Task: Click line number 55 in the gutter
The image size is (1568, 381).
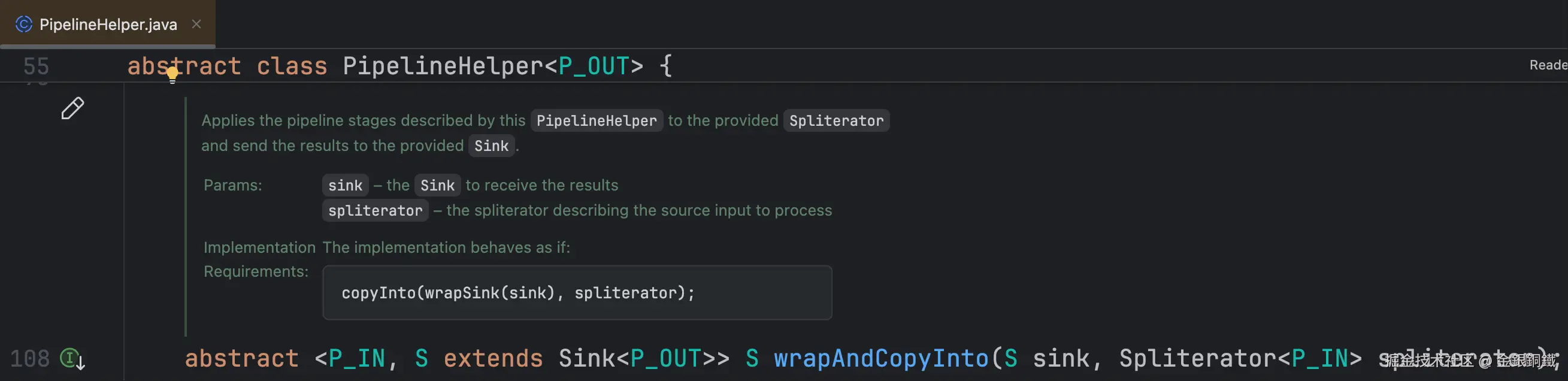Action: pos(36,66)
